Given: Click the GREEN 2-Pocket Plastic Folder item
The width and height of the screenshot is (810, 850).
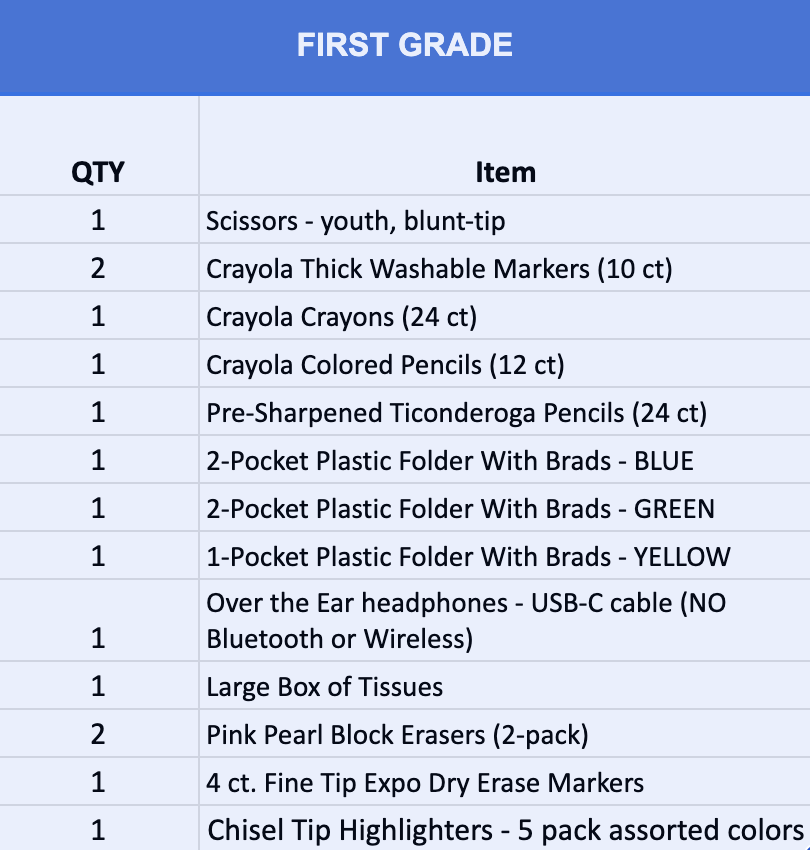Looking at the screenshot, I should (x=460, y=509).
